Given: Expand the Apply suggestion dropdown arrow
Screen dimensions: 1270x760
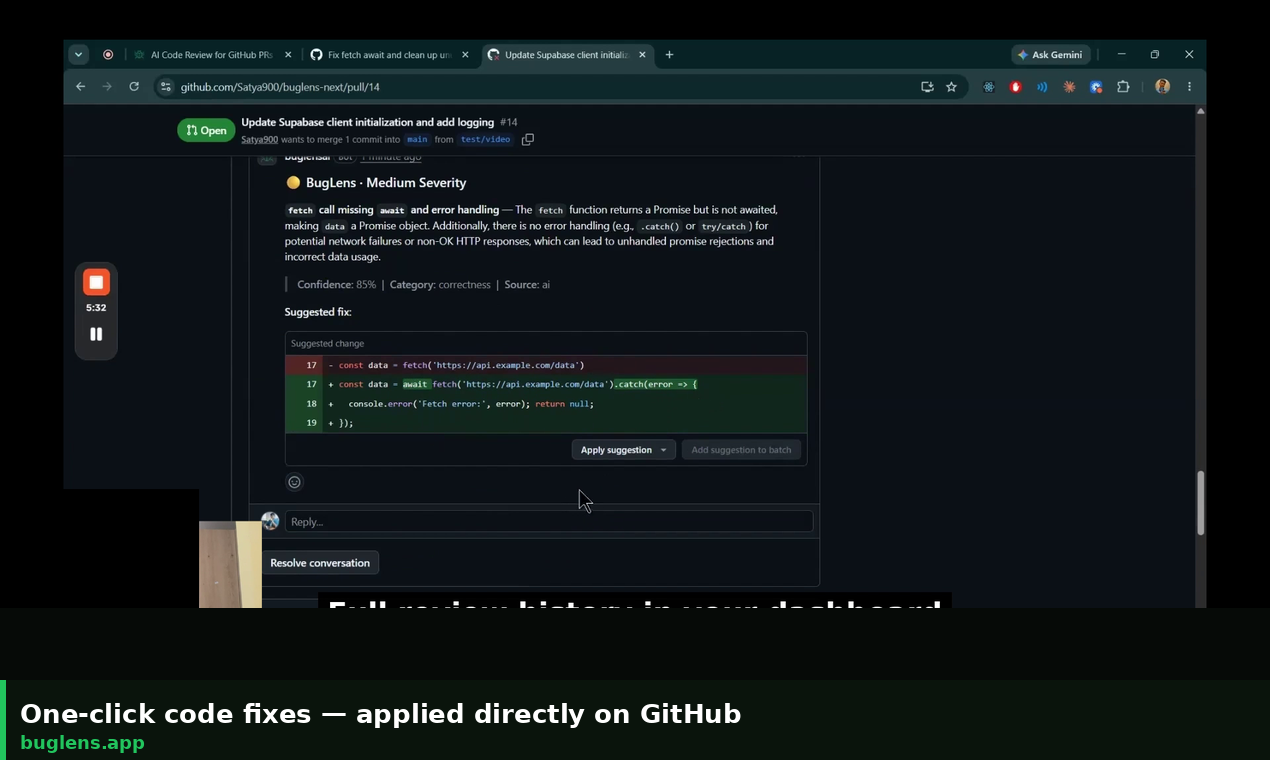Looking at the screenshot, I should pos(663,450).
